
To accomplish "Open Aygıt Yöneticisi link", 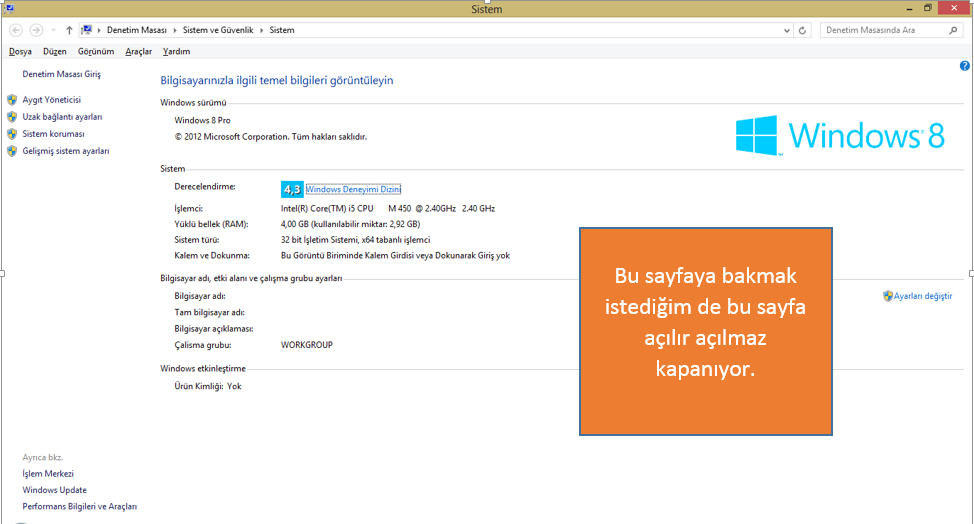I will 52,99.
